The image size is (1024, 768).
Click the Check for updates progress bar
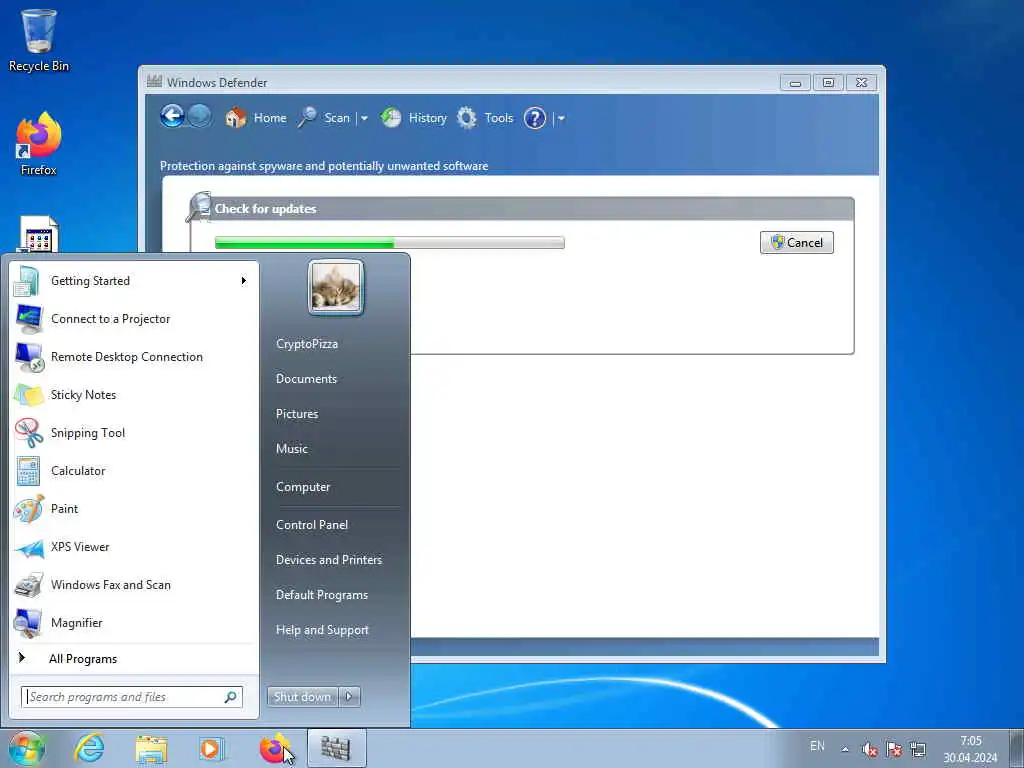point(390,243)
